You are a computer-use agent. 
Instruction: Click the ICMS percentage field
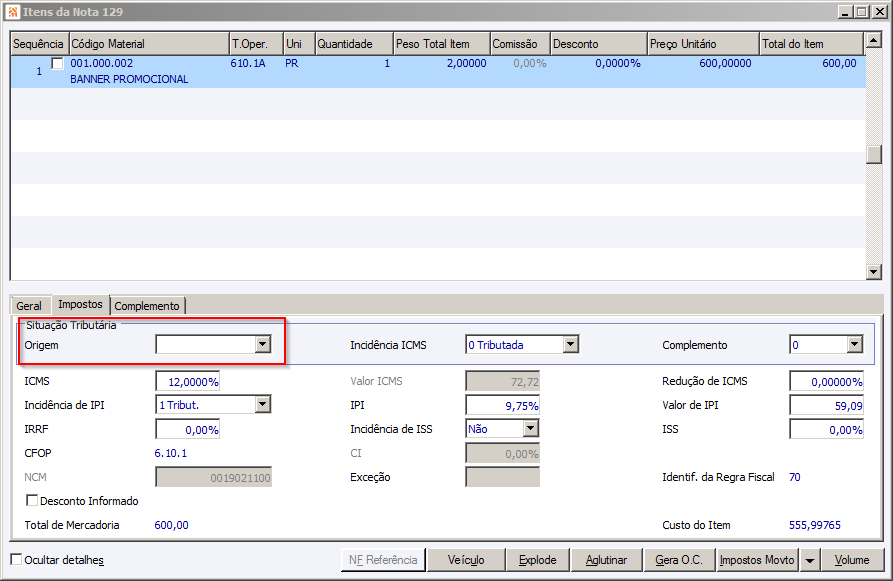pos(188,382)
